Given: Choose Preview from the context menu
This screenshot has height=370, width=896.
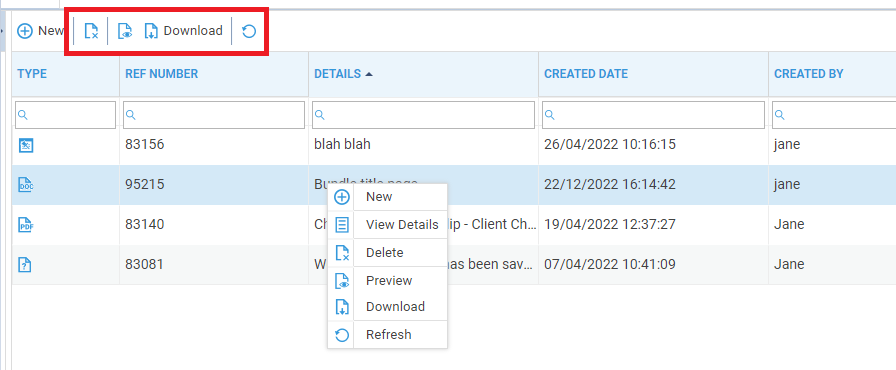Looking at the screenshot, I should [387, 280].
